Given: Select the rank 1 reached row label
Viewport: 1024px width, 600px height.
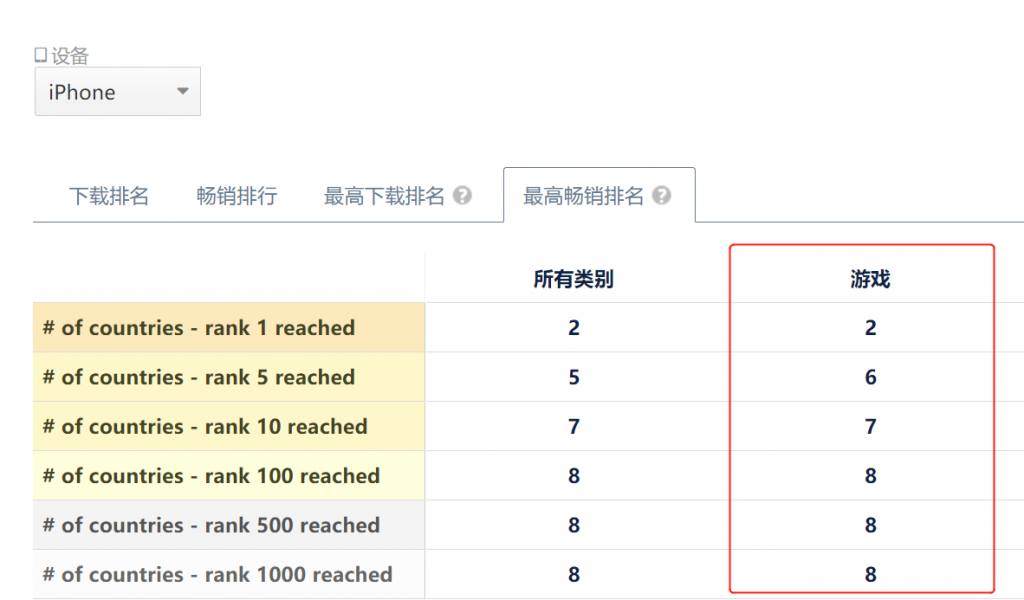Looking at the screenshot, I should 199,328.
